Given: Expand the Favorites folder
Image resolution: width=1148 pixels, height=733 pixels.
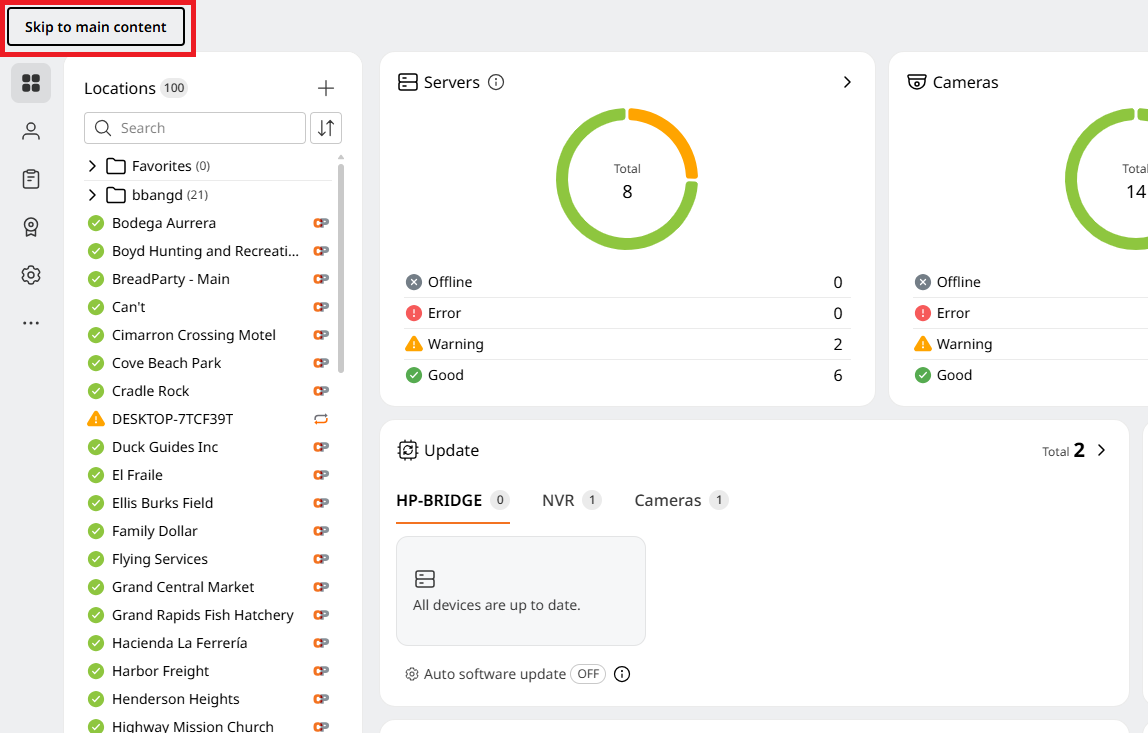Looking at the screenshot, I should click(92, 166).
